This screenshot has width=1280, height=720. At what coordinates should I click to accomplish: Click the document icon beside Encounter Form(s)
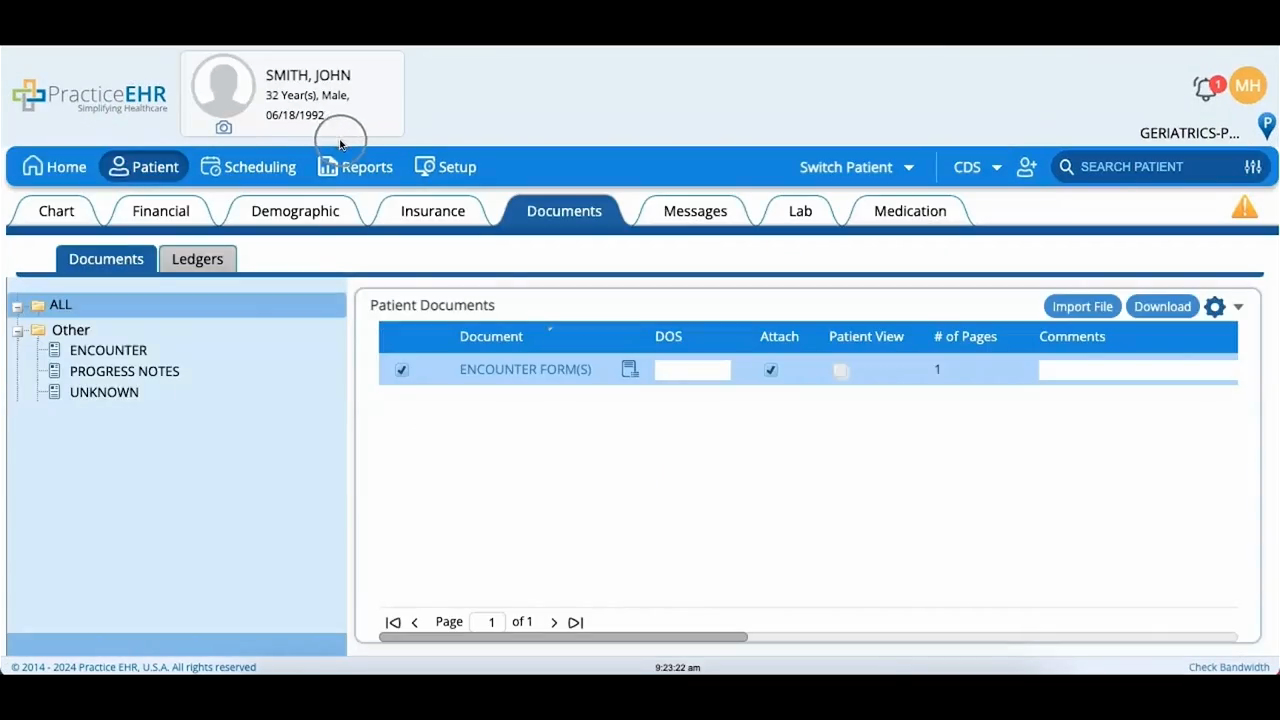pos(630,369)
